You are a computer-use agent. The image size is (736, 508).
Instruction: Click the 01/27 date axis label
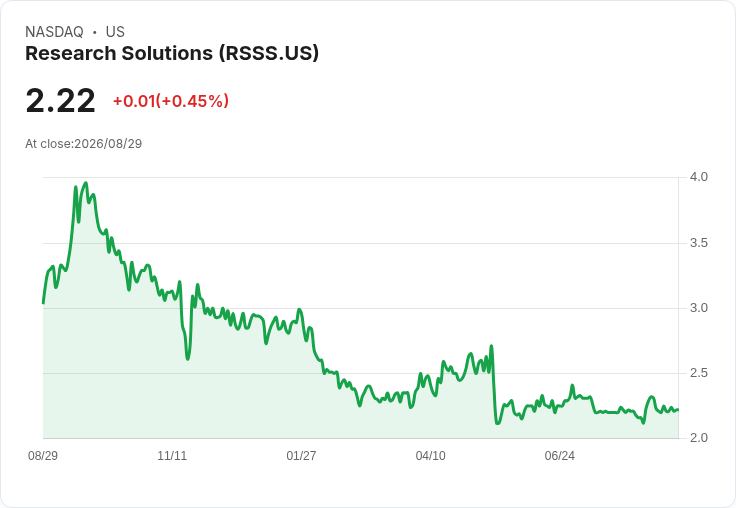pyautogui.click(x=301, y=455)
